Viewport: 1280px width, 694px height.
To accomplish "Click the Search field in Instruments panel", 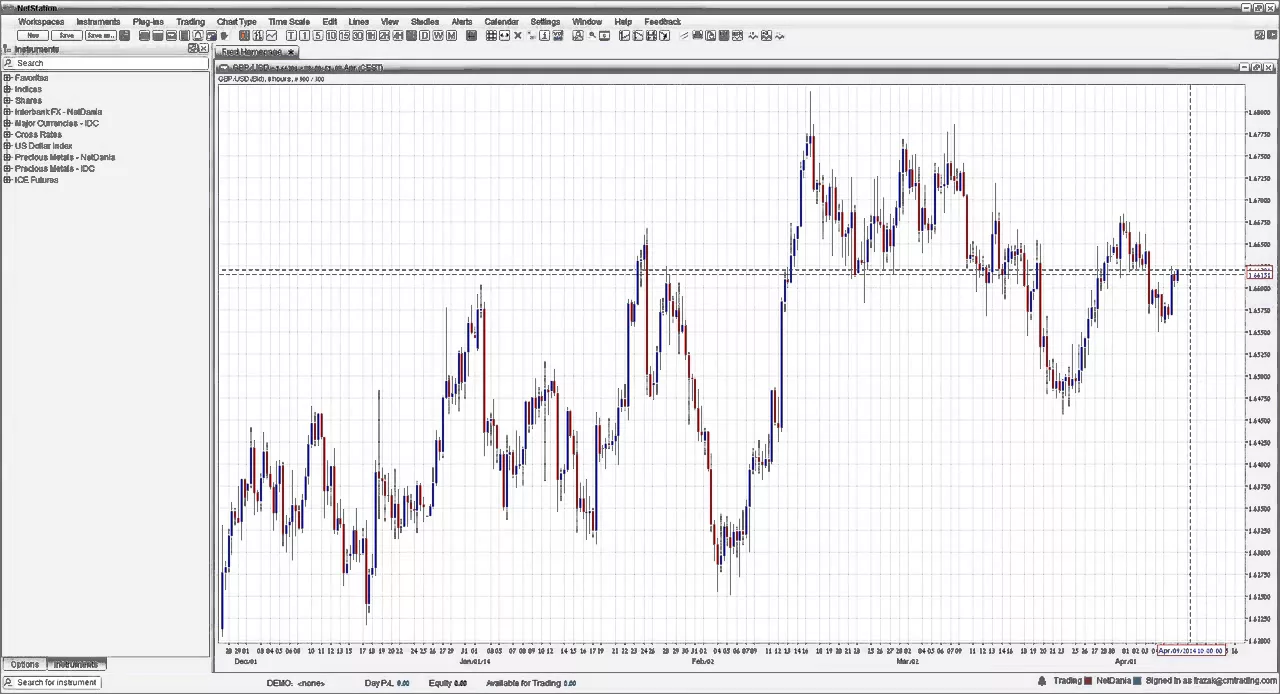I will pos(105,63).
